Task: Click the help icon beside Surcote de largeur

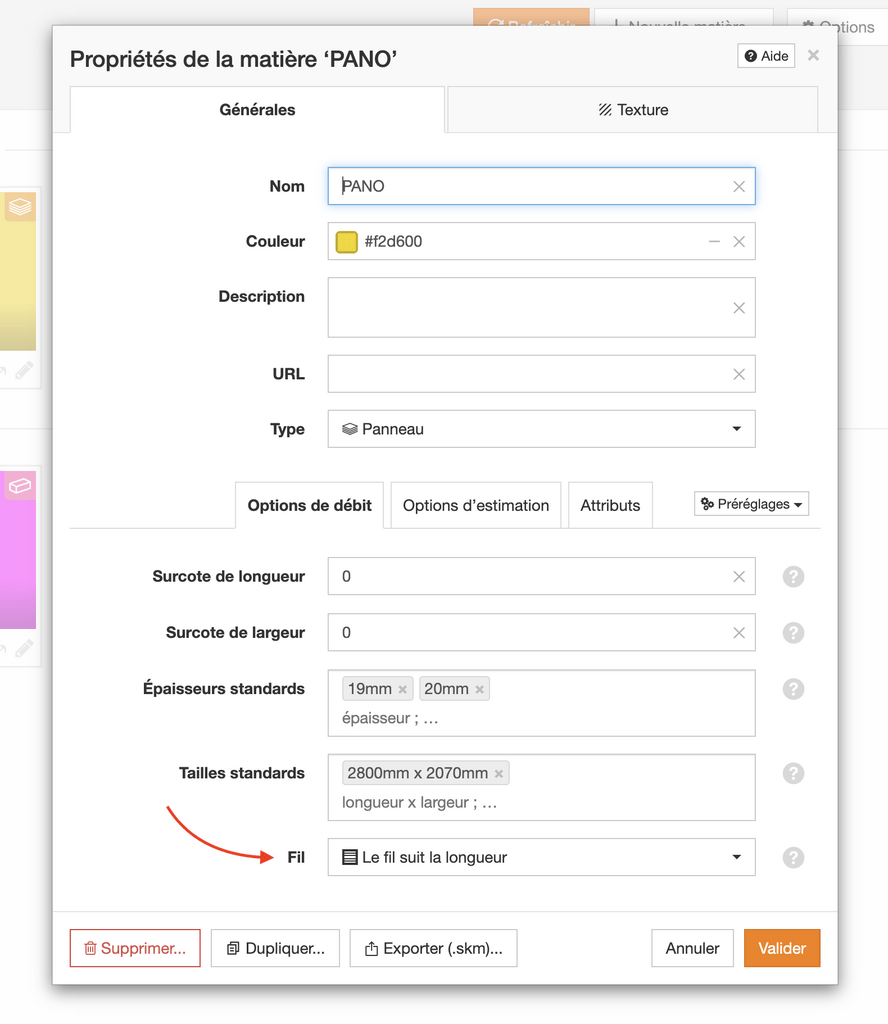Action: pos(793,633)
